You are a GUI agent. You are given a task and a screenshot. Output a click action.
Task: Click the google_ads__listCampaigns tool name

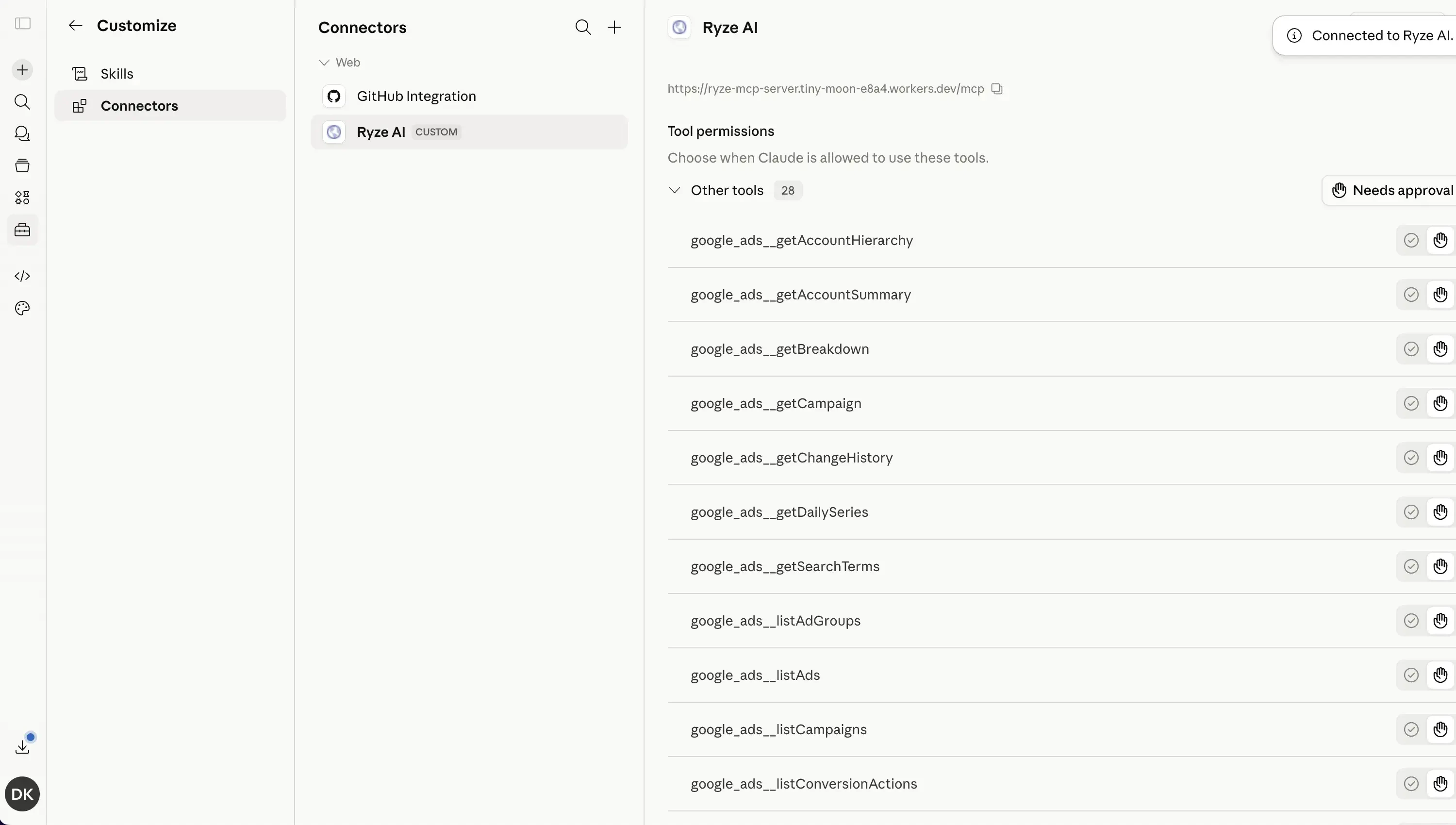tap(778, 730)
